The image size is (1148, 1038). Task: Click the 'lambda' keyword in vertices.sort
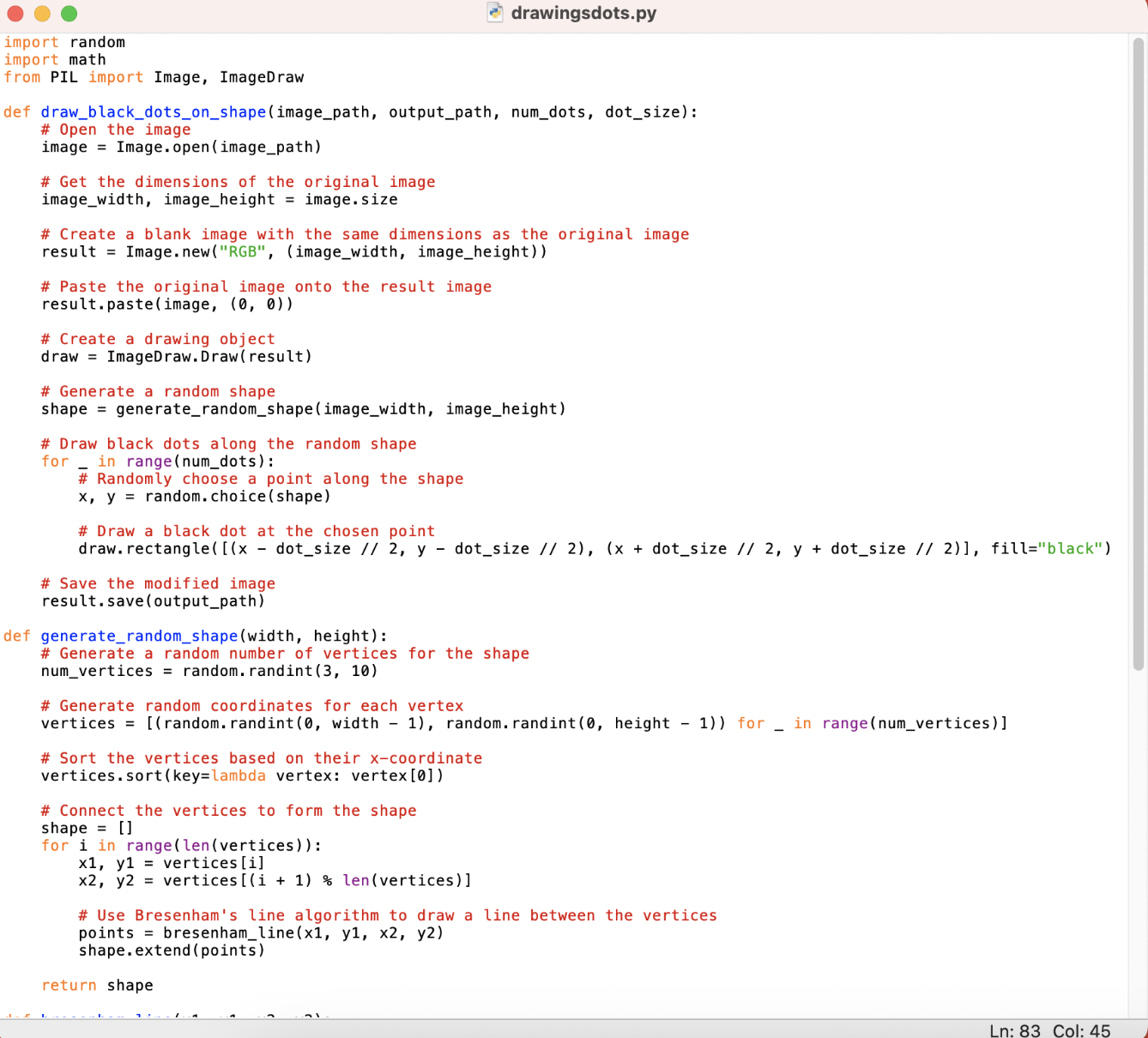pos(239,775)
